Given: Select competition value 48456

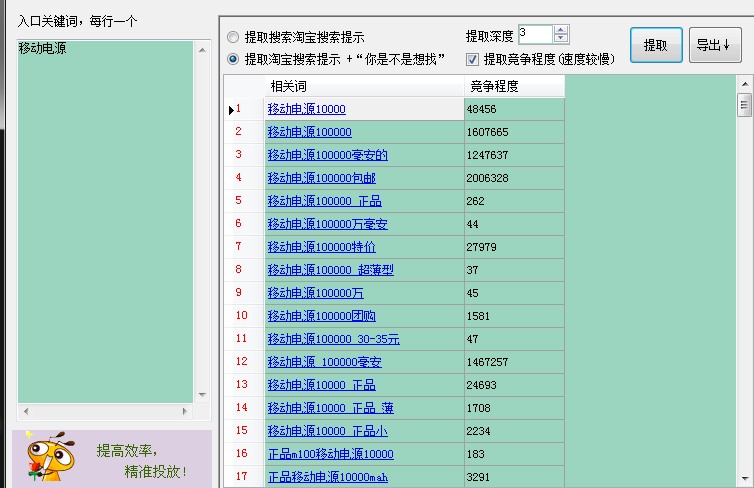Looking at the screenshot, I should click(514, 109).
